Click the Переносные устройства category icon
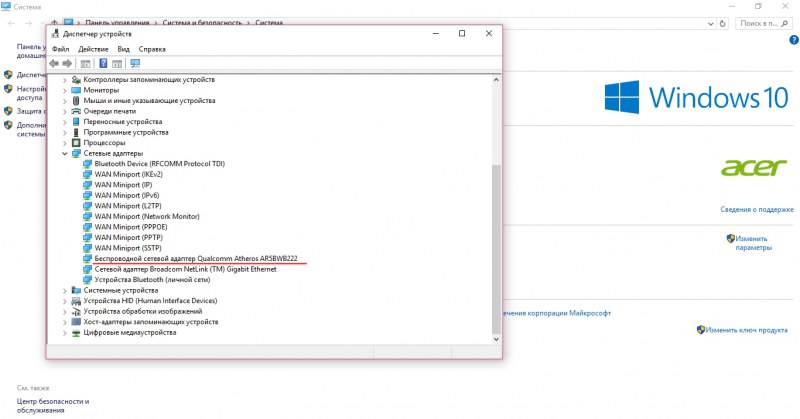This screenshot has height=419, width=800. coord(76,122)
